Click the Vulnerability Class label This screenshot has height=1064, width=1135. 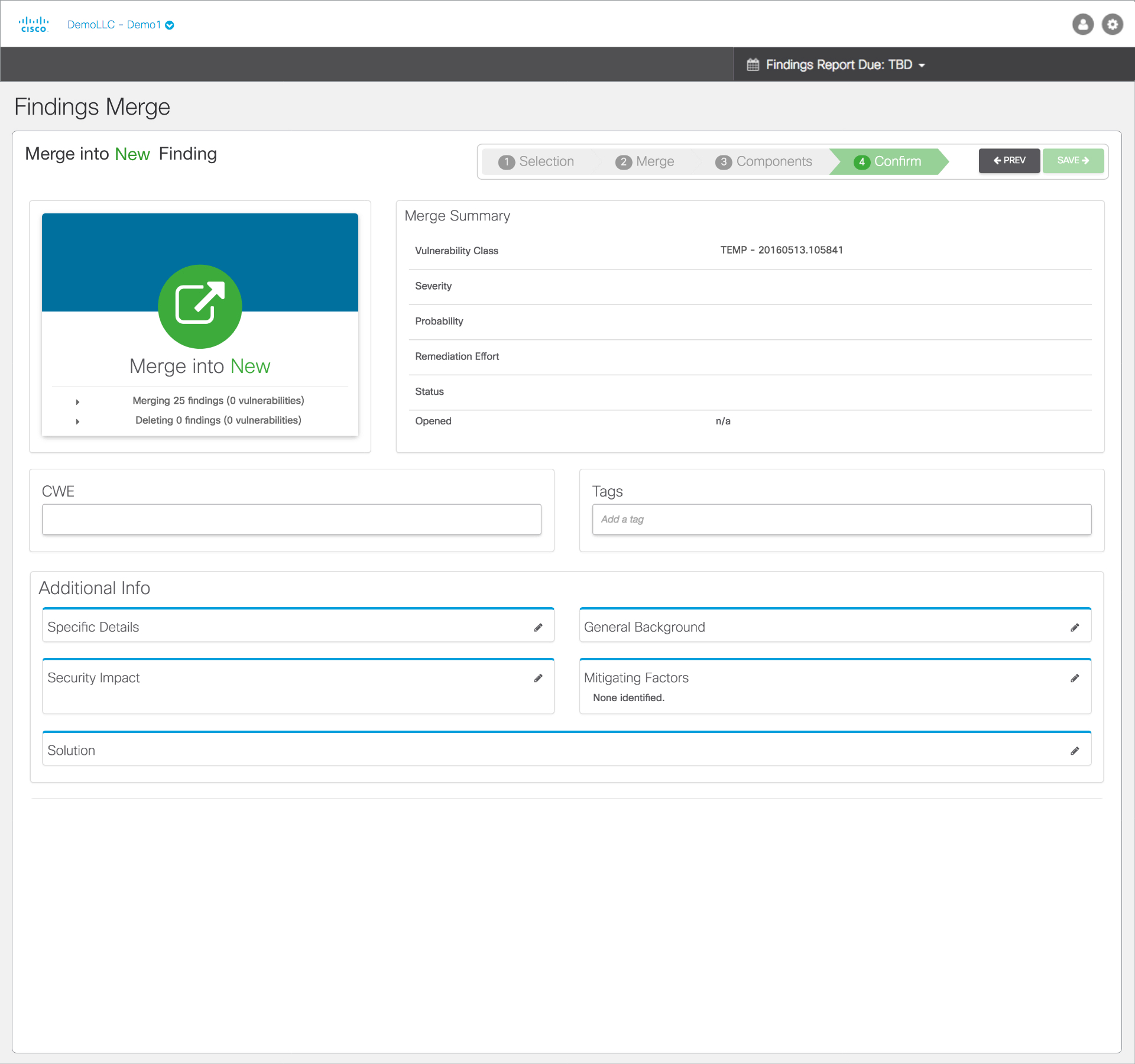(456, 251)
